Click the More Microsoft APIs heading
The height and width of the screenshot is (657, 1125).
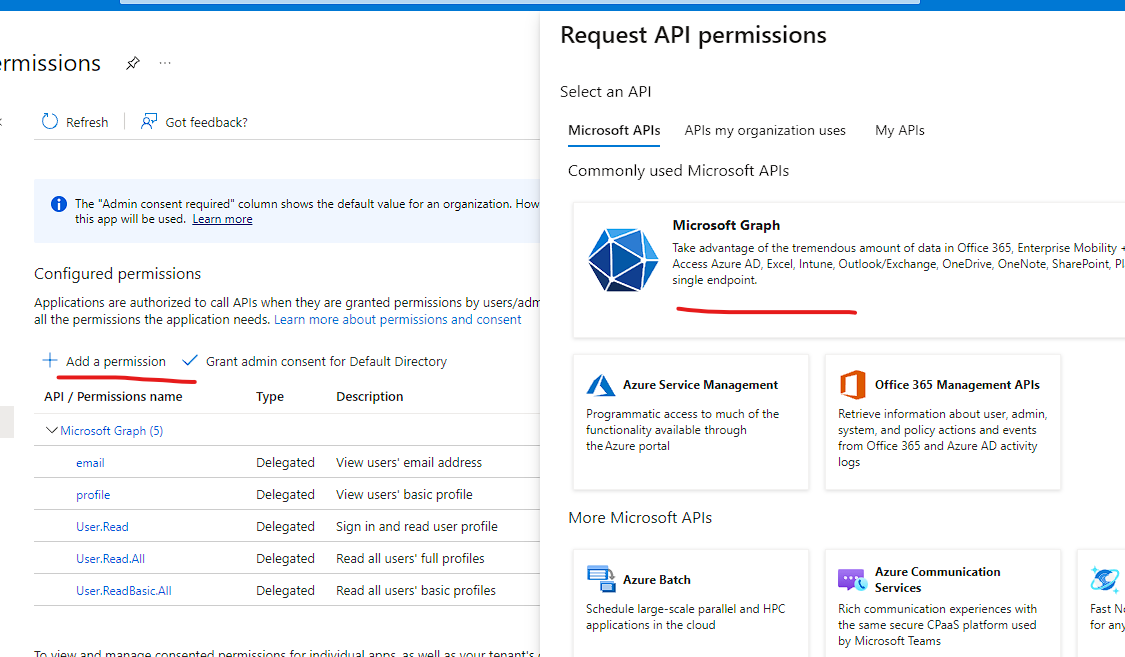click(x=640, y=518)
